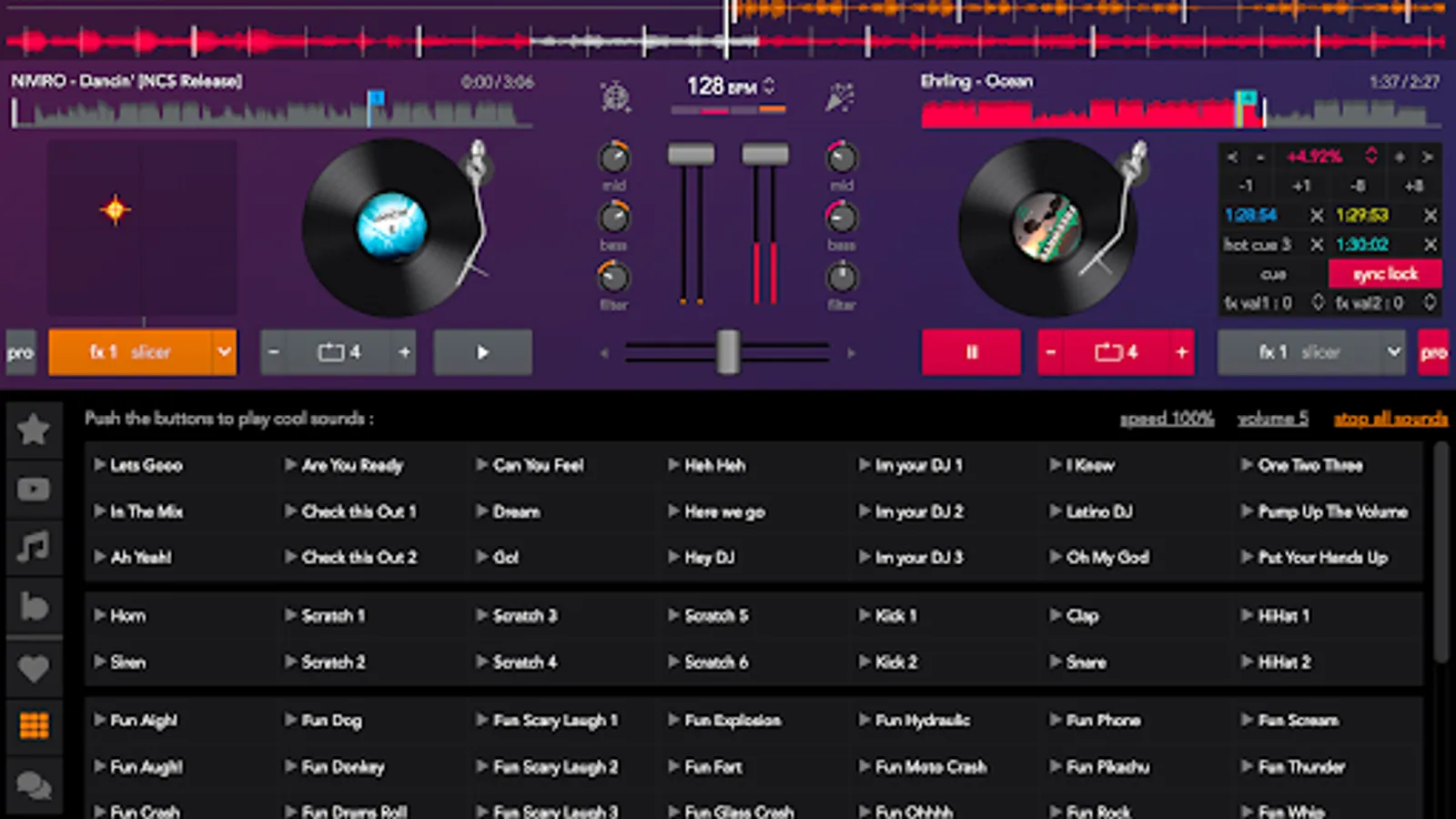Decrease right deck loop length with minus
Viewport: 1456px width, 819px height.
pyautogui.click(x=1051, y=352)
